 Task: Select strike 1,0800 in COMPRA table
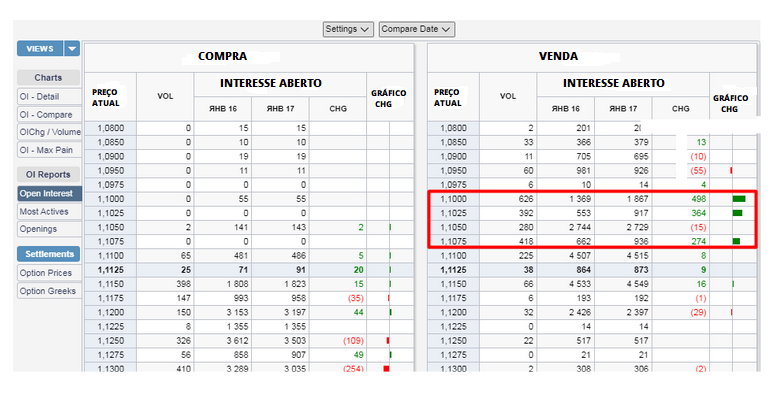pos(110,128)
